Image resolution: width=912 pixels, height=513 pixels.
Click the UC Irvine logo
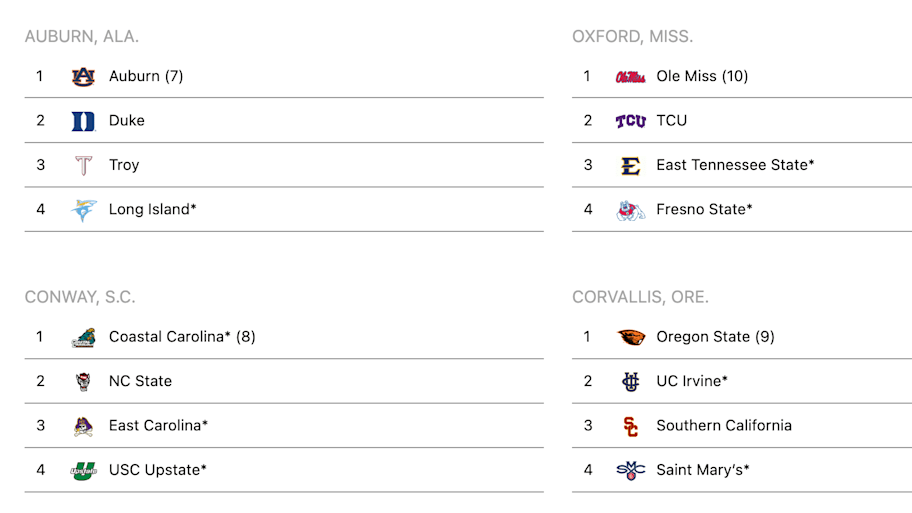pyautogui.click(x=630, y=382)
